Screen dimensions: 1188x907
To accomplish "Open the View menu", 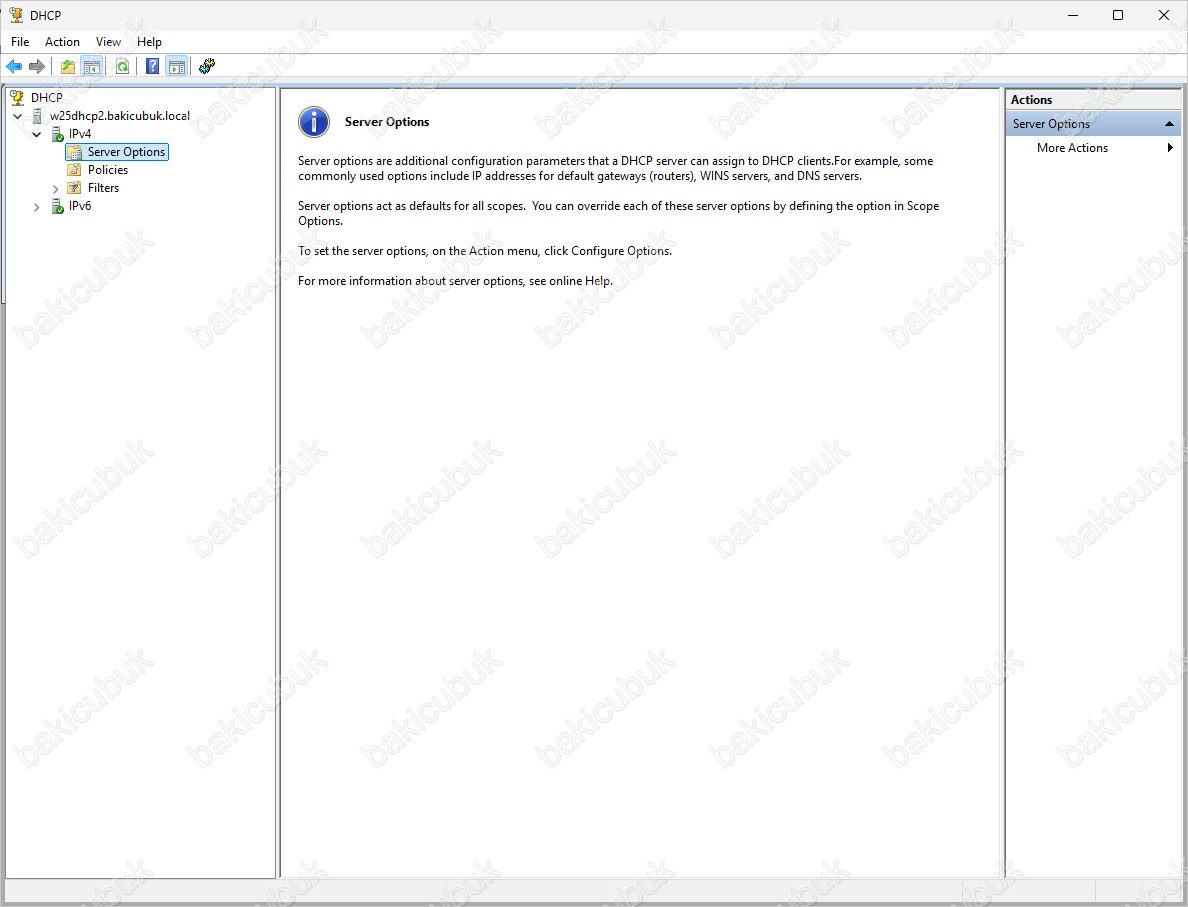I will pyautogui.click(x=108, y=42).
